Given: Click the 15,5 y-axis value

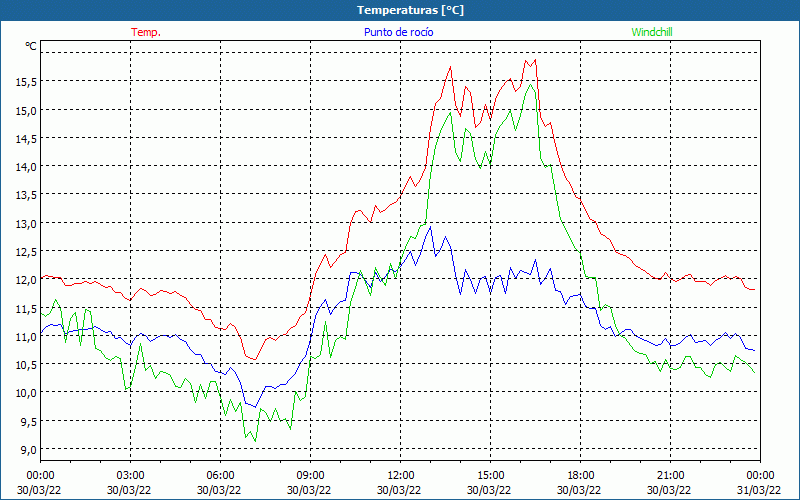Looking at the screenshot, I should click(25, 81).
